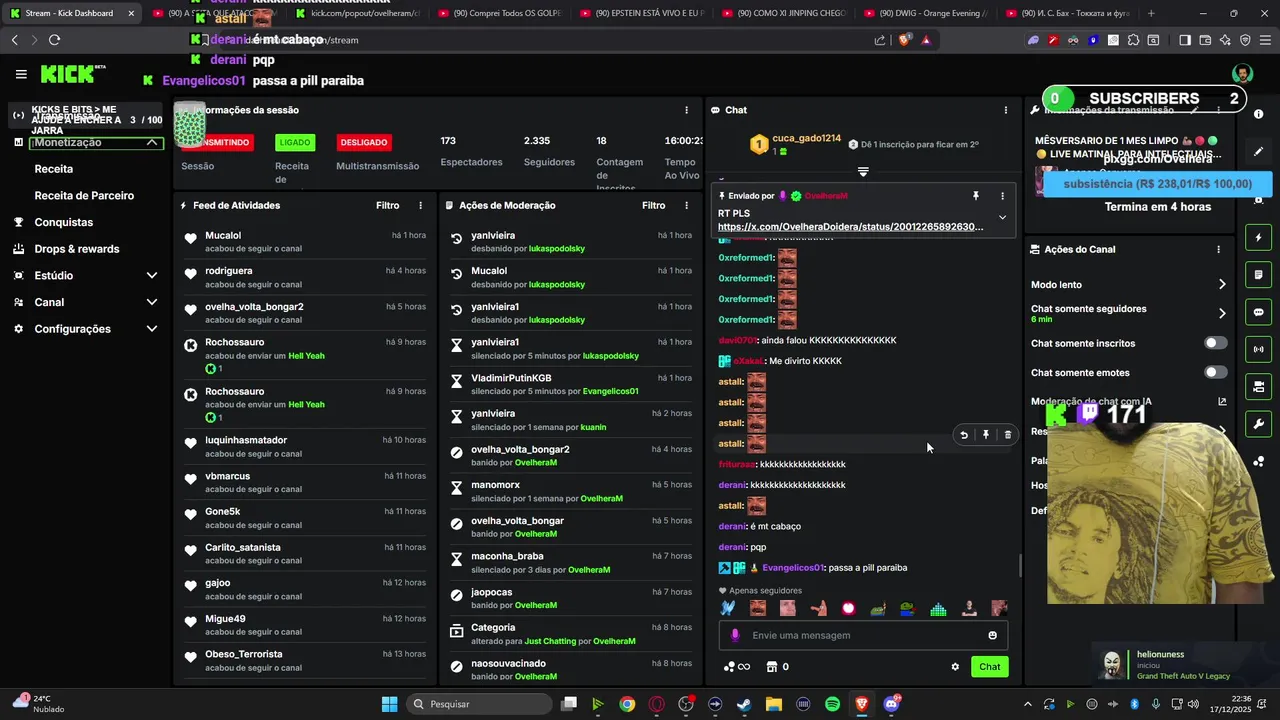Click the wrench icon in right rail

click(1259, 424)
